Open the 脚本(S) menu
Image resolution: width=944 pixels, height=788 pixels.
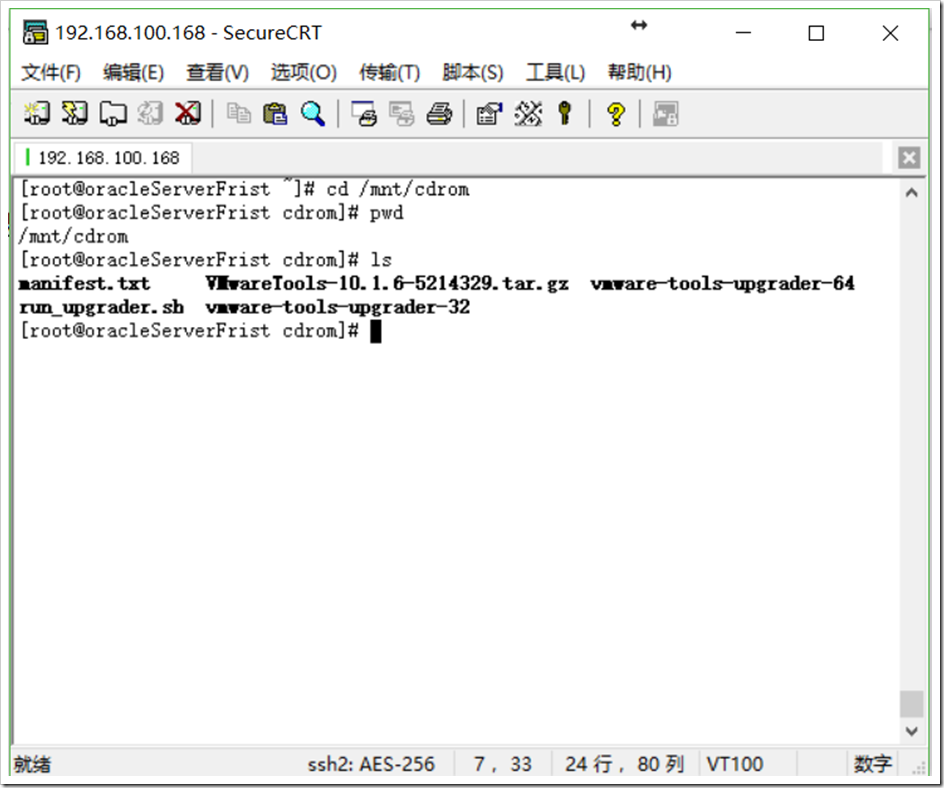coord(473,73)
